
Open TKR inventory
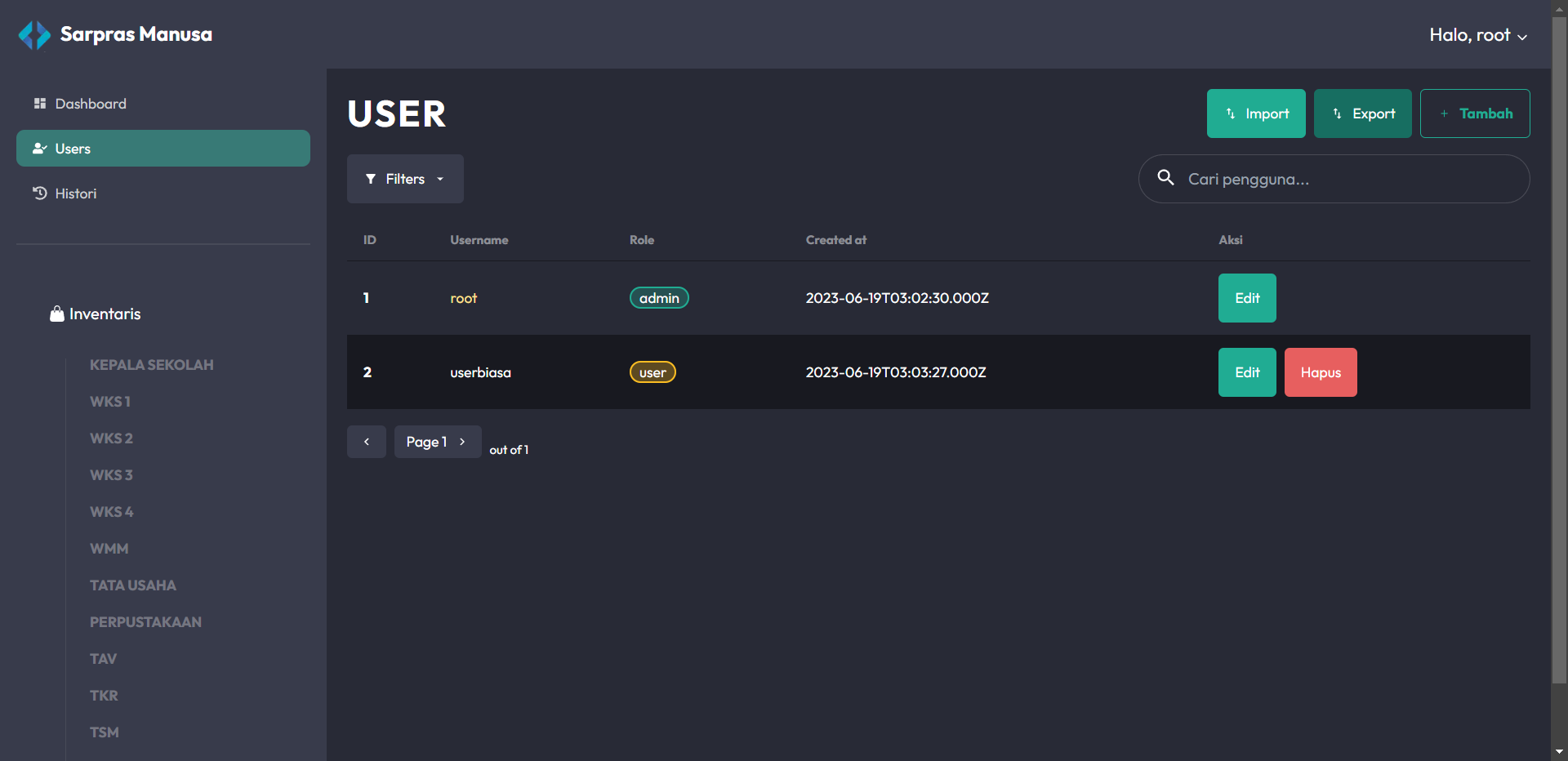[x=104, y=696]
